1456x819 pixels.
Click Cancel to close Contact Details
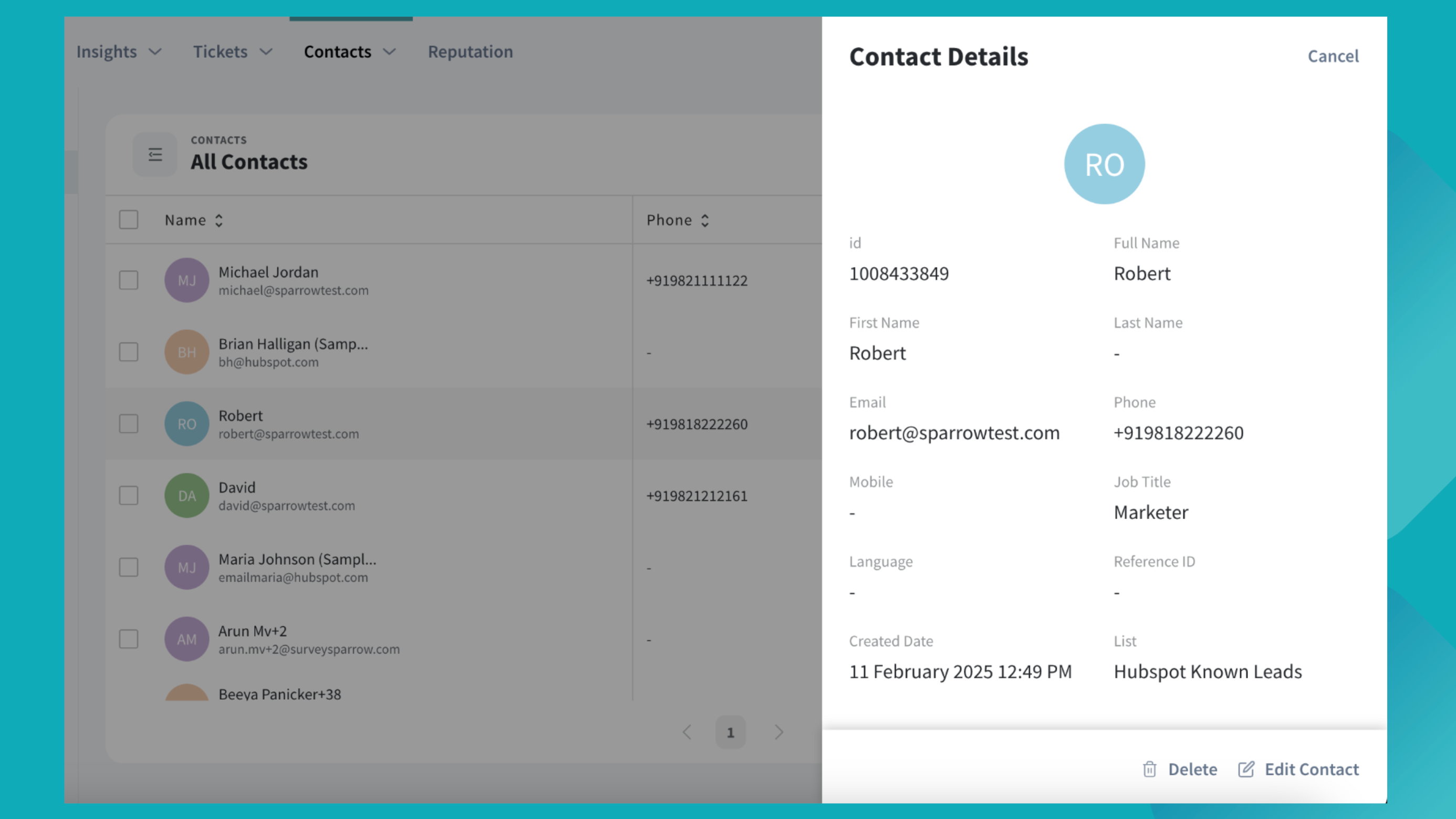pos(1333,56)
